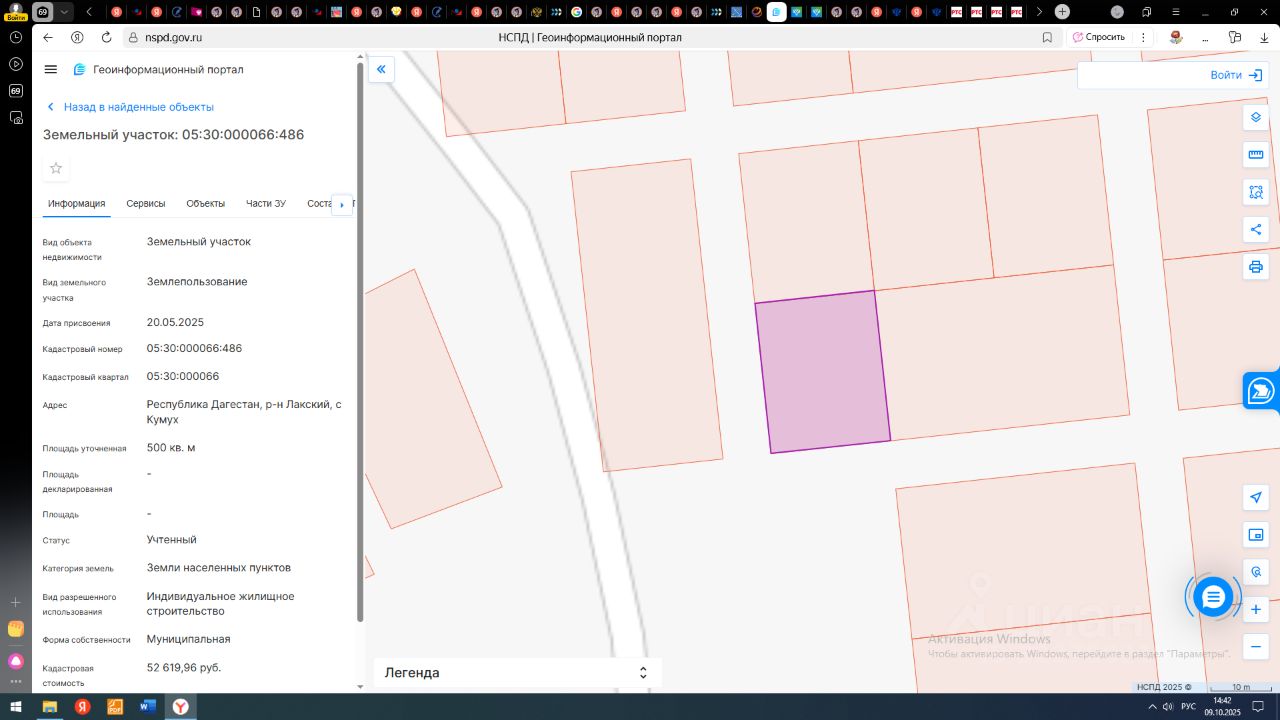Click the date value 20.05.2025

tap(175, 323)
